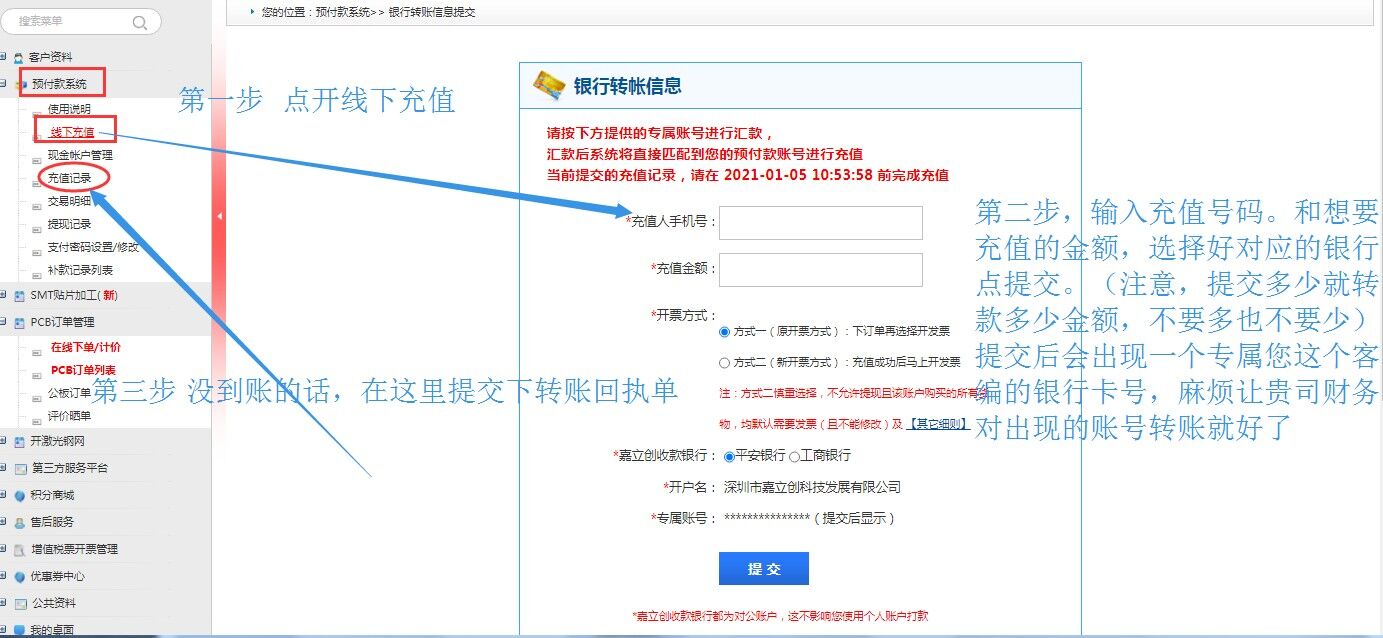Viewport: 1383px width, 638px height.
Task: Select 方式二 (新开票方式) radio option
Action: [724, 362]
